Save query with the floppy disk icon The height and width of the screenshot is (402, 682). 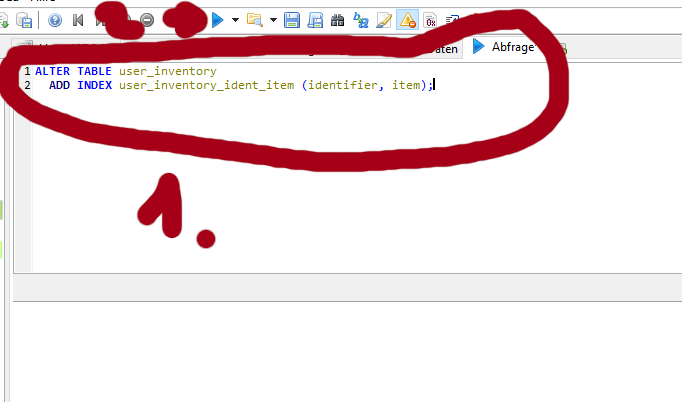click(x=292, y=20)
